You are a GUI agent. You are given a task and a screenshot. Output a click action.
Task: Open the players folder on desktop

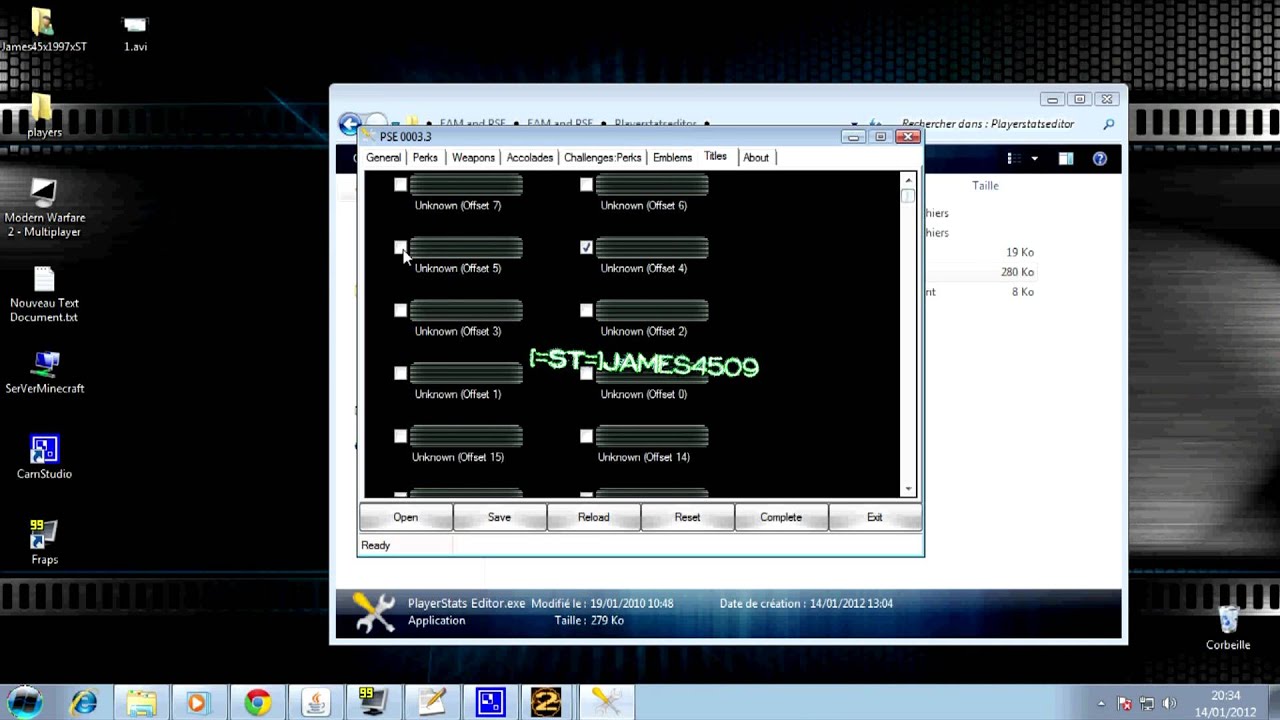[x=44, y=116]
